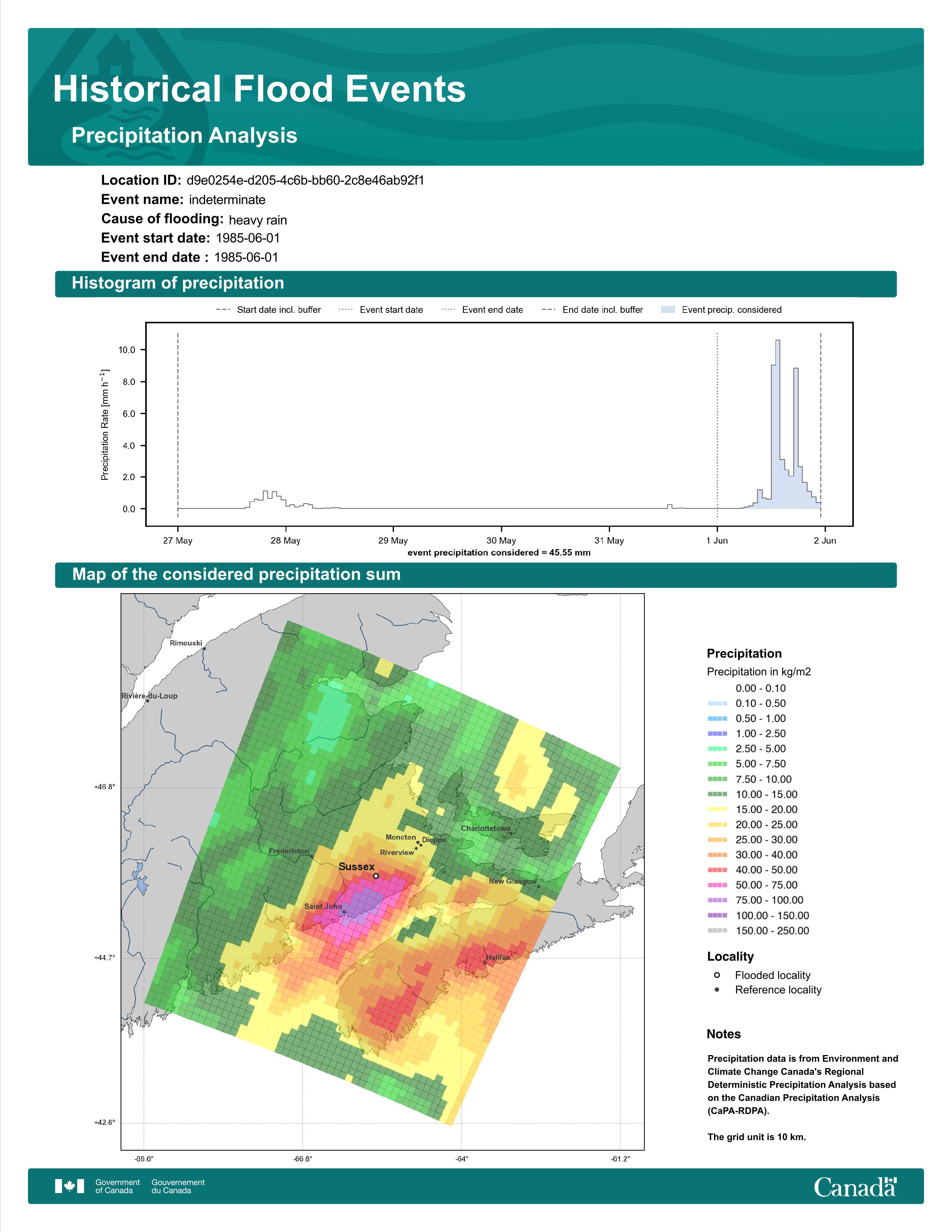
Task: Click the Fredericton locality dot
Action: pyautogui.click(x=312, y=856)
